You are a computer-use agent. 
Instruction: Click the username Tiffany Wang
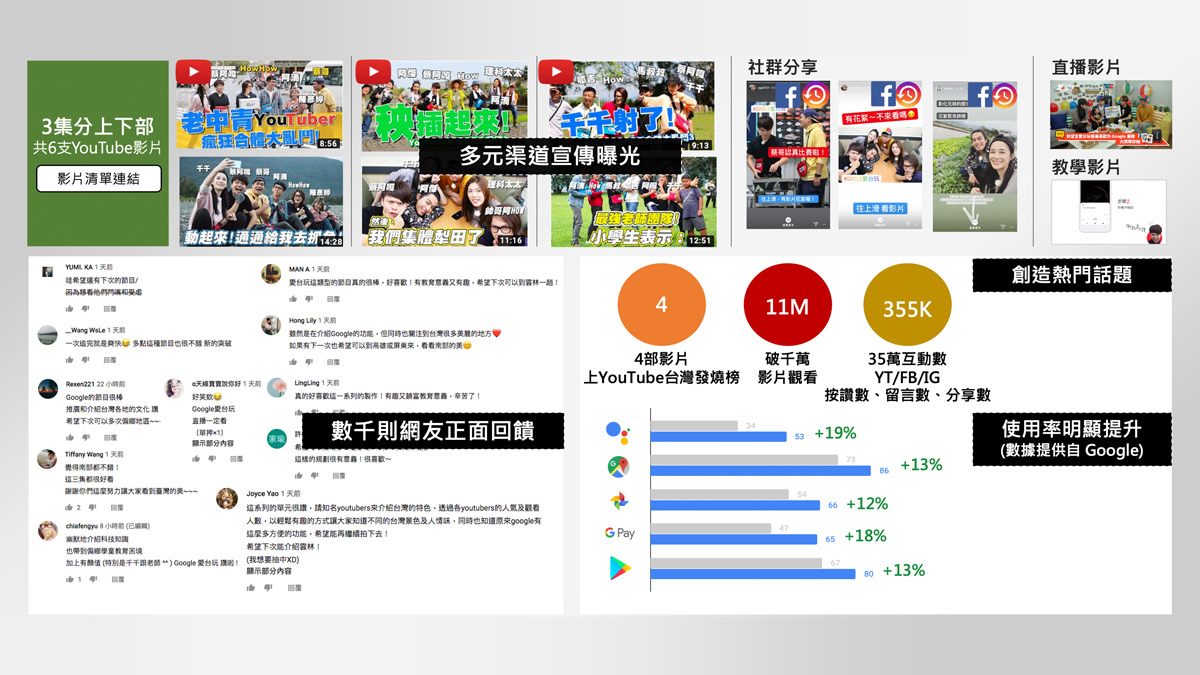[85, 455]
